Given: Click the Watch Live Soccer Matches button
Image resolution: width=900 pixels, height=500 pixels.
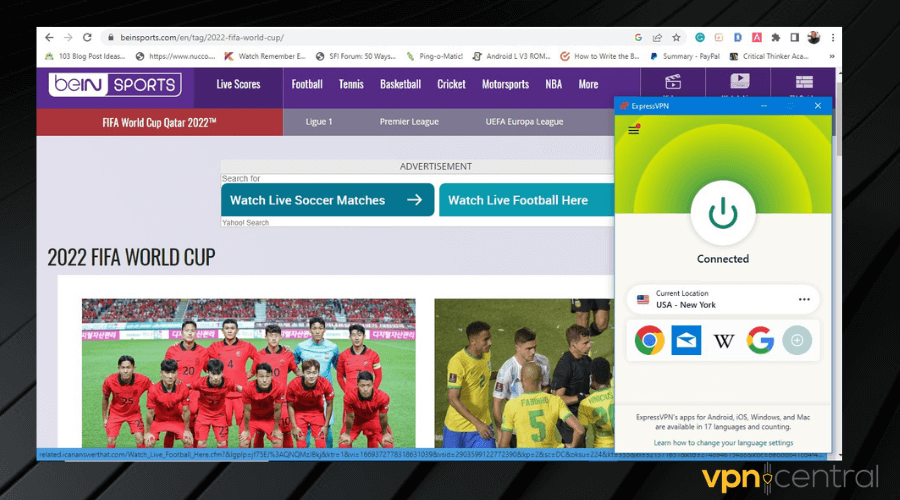Looking at the screenshot, I should (x=327, y=200).
